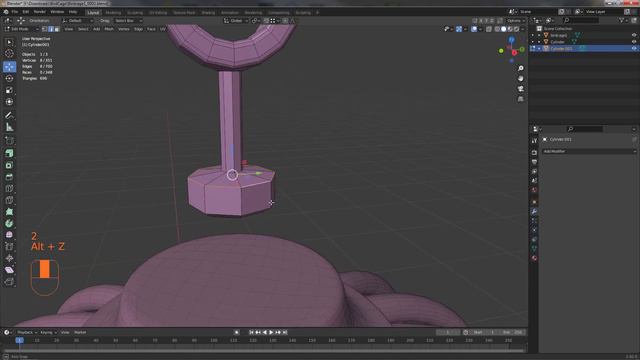640x360 pixels.
Task: Toggle viewport overlays button
Action: 474,29
